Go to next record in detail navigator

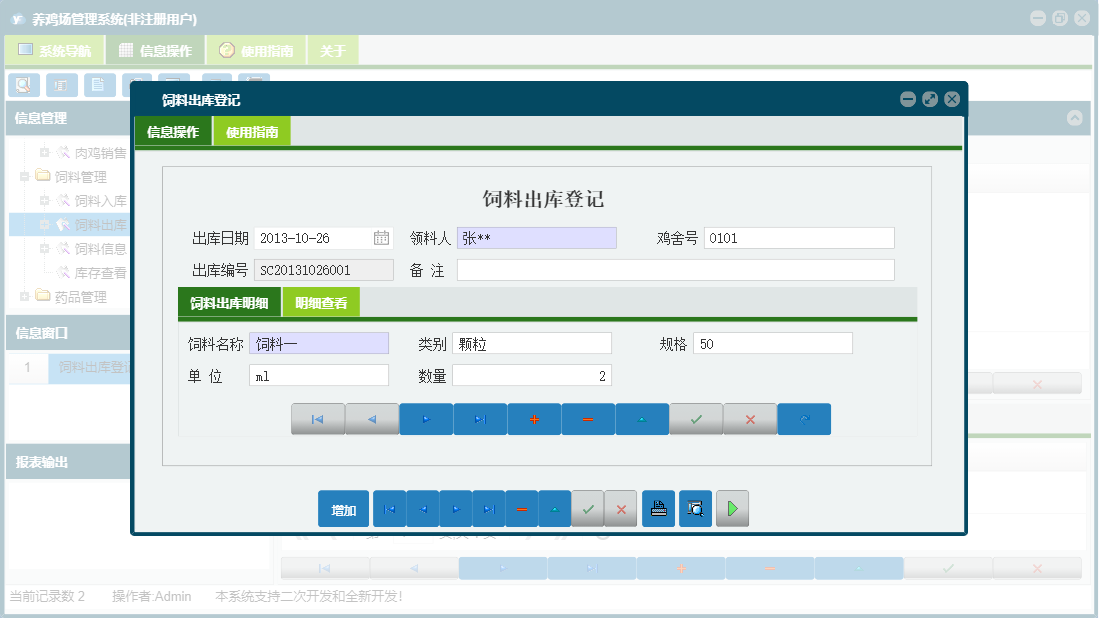point(426,419)
